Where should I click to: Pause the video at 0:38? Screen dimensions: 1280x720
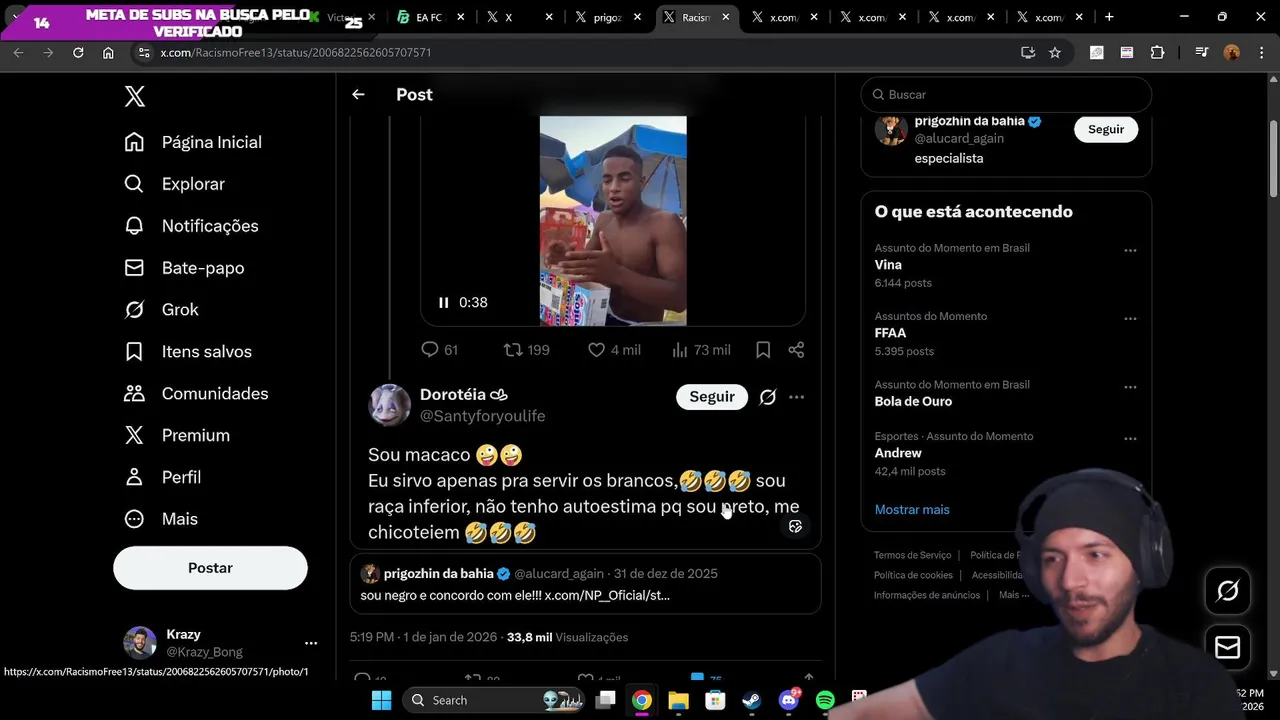[443, 302]
